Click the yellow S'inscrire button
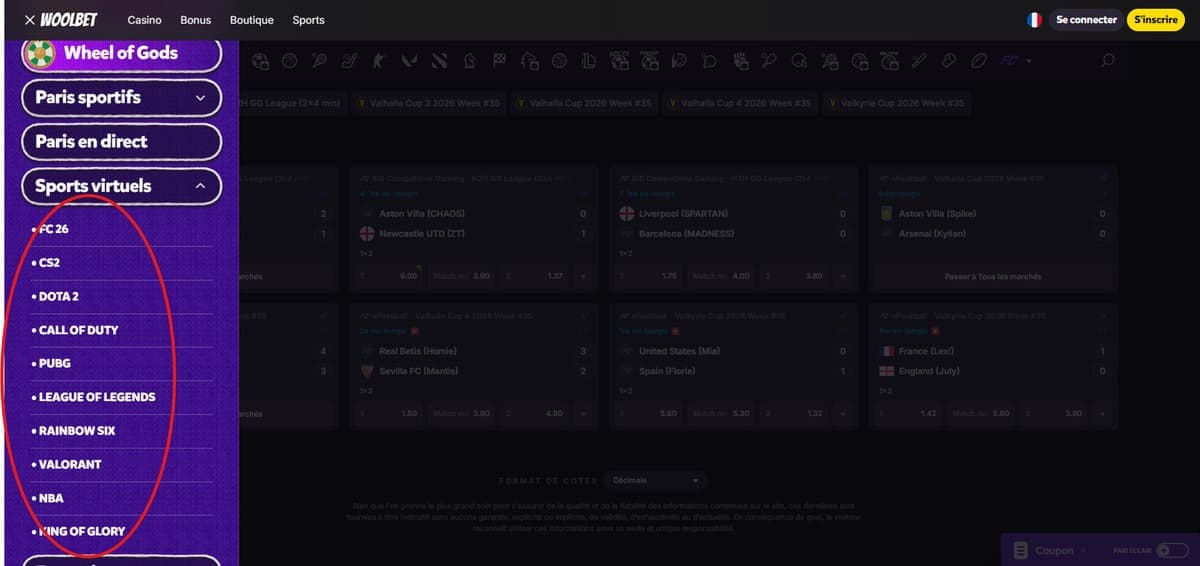Viewport: 1200px width, 566px height. (1157, 20)
